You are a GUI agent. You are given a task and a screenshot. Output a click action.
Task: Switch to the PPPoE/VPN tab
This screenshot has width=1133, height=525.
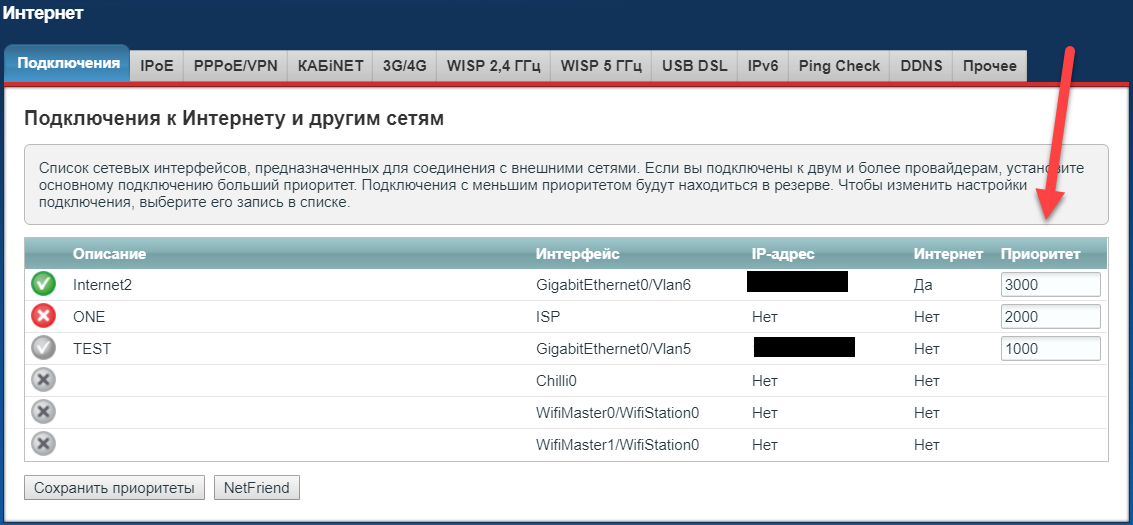pyautogui.click(x=235, y=66)
